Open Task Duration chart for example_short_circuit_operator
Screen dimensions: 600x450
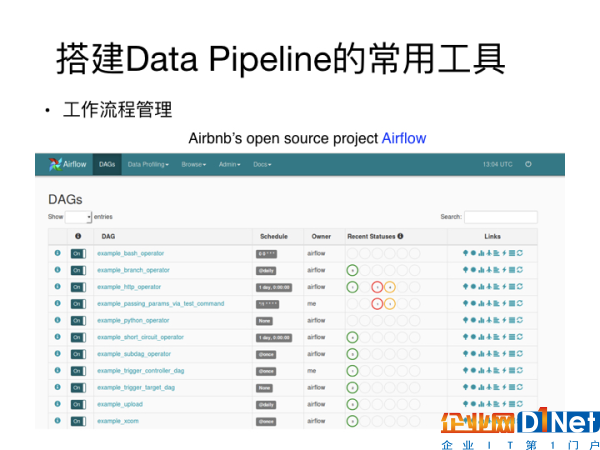[481, 337]
